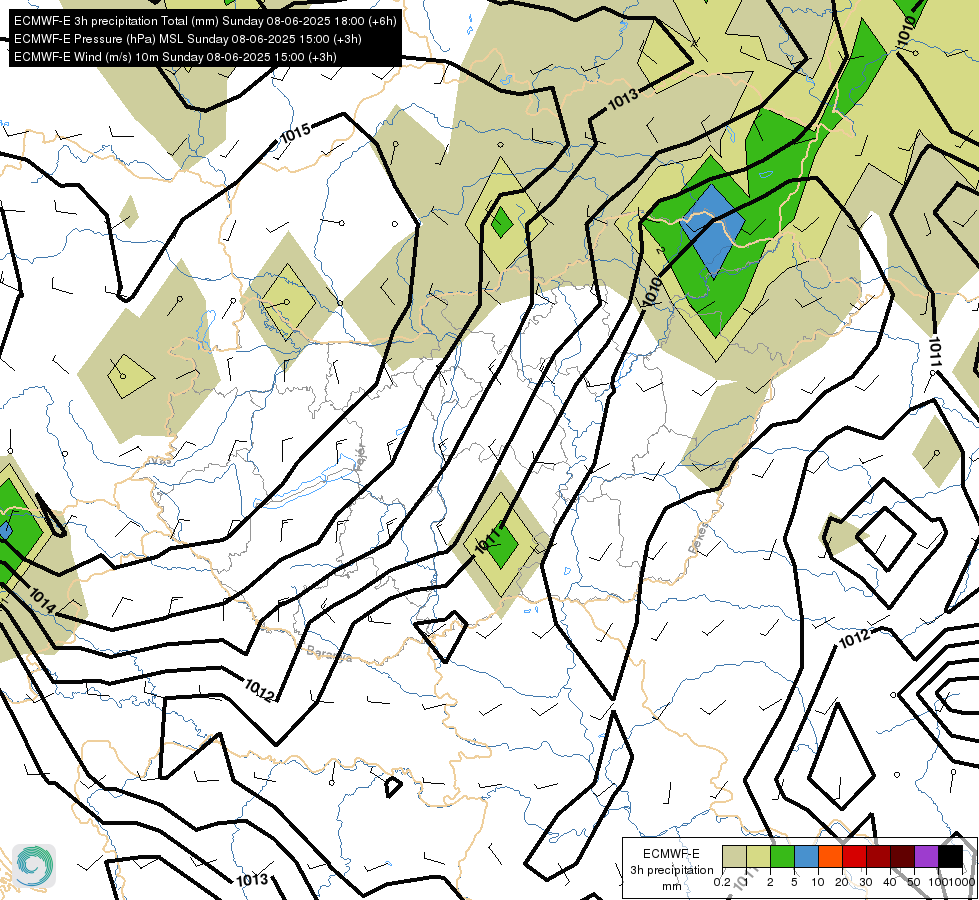979x900 pixels.
Task: Click the '3h precipitation' legend label
Action: coord(671,869)
